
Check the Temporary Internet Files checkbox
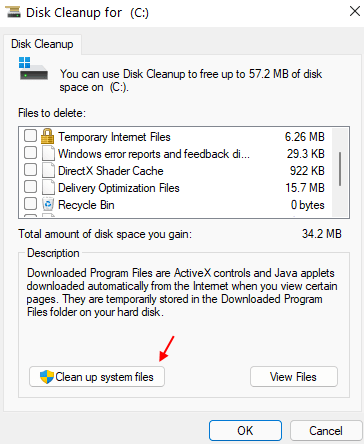(30, 136)
